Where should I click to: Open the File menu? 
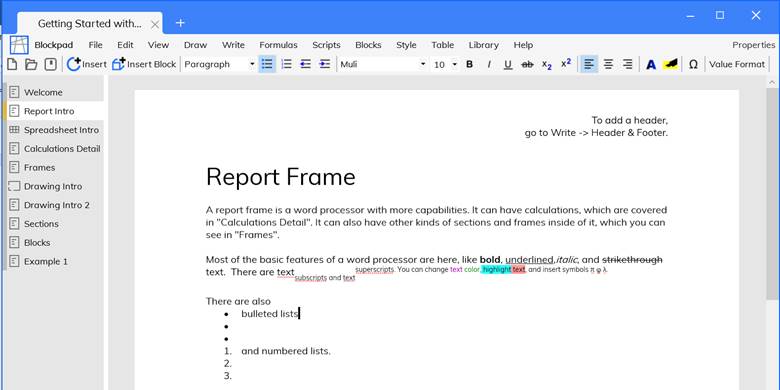[96, 45]
